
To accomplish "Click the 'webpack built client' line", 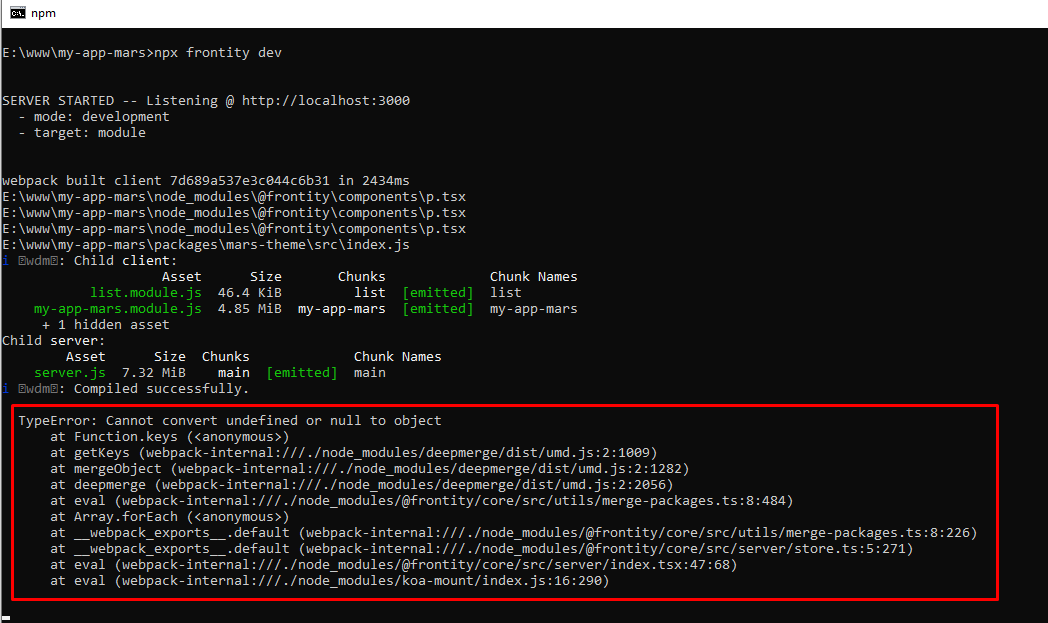I will pyautogui.click(x=205, y=181).
